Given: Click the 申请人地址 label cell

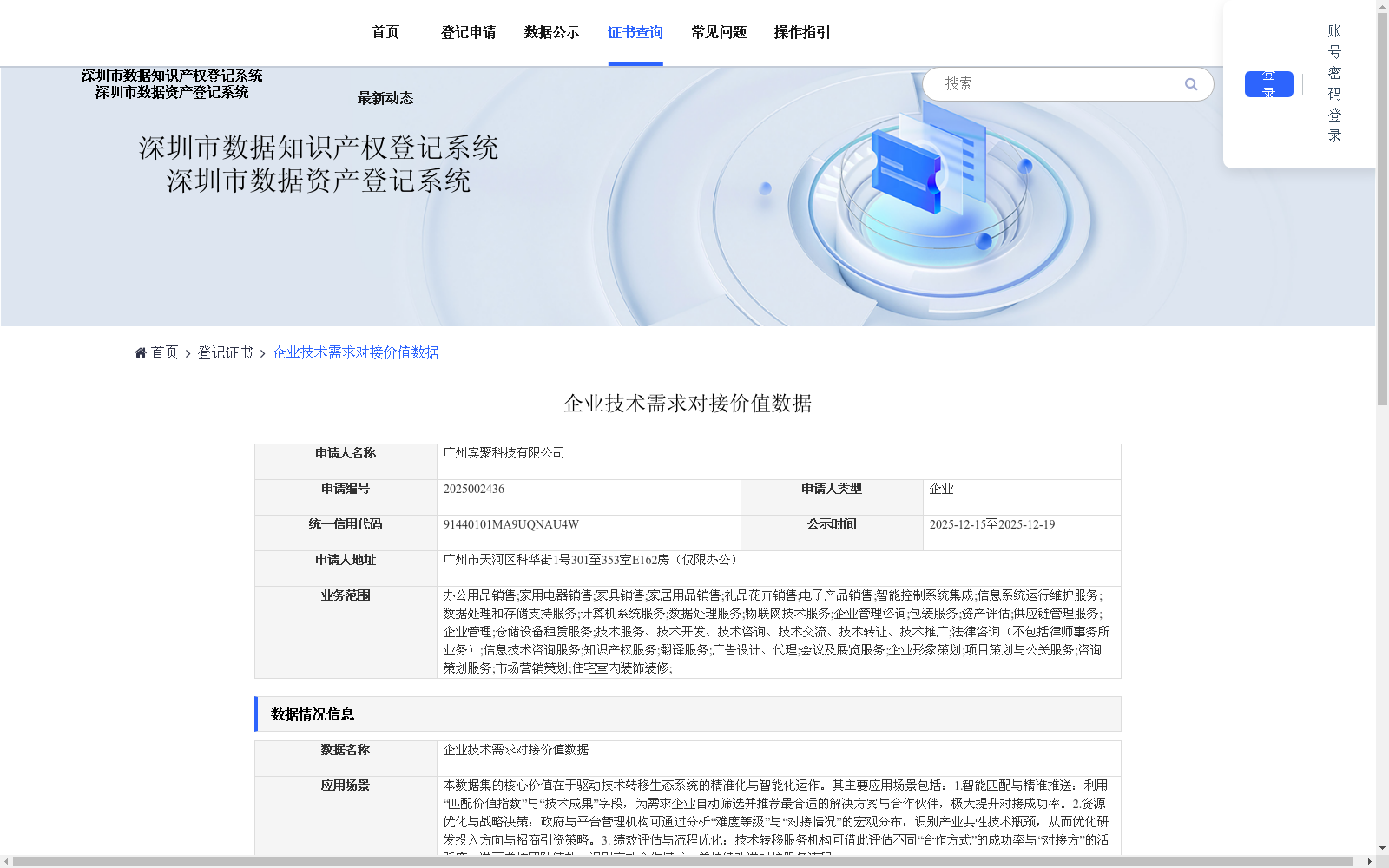Looking at the screenshot, I should click(x=346, y=569).
